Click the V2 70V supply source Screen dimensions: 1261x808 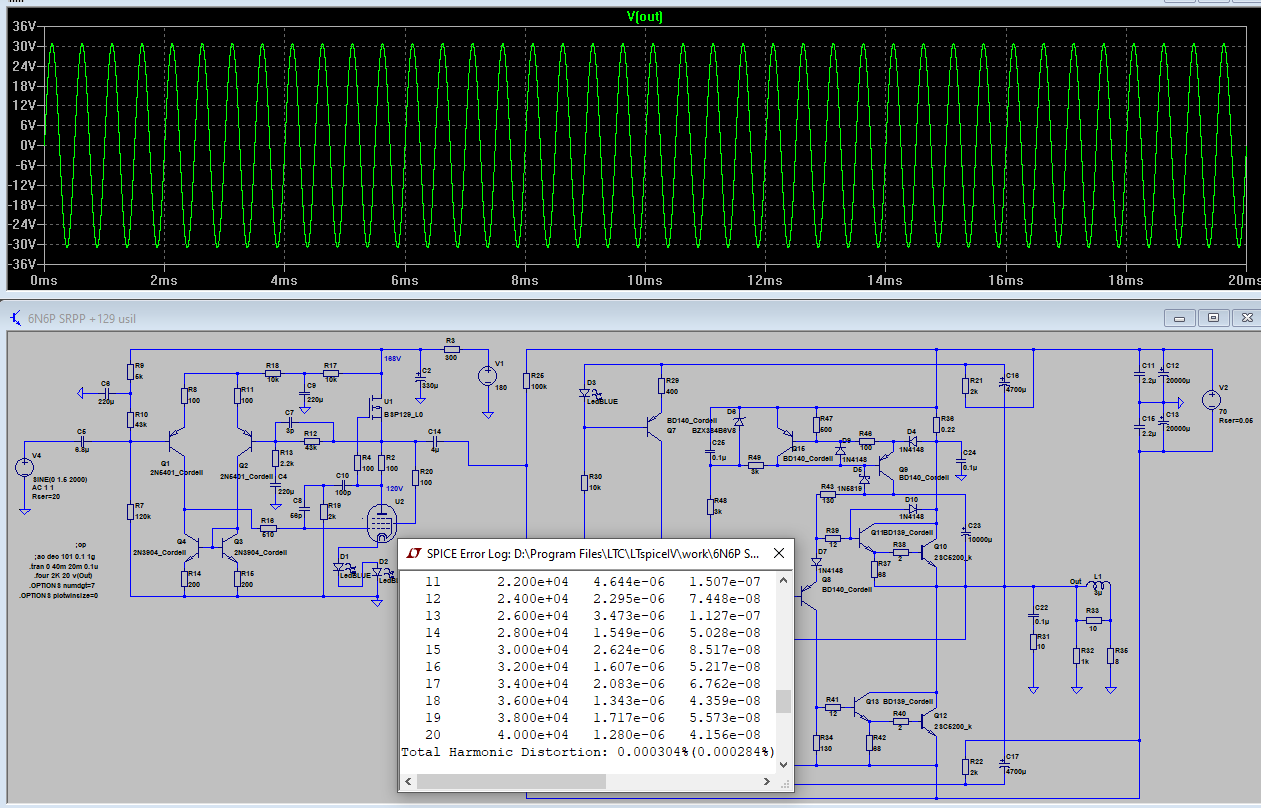tap(1213, 402)
